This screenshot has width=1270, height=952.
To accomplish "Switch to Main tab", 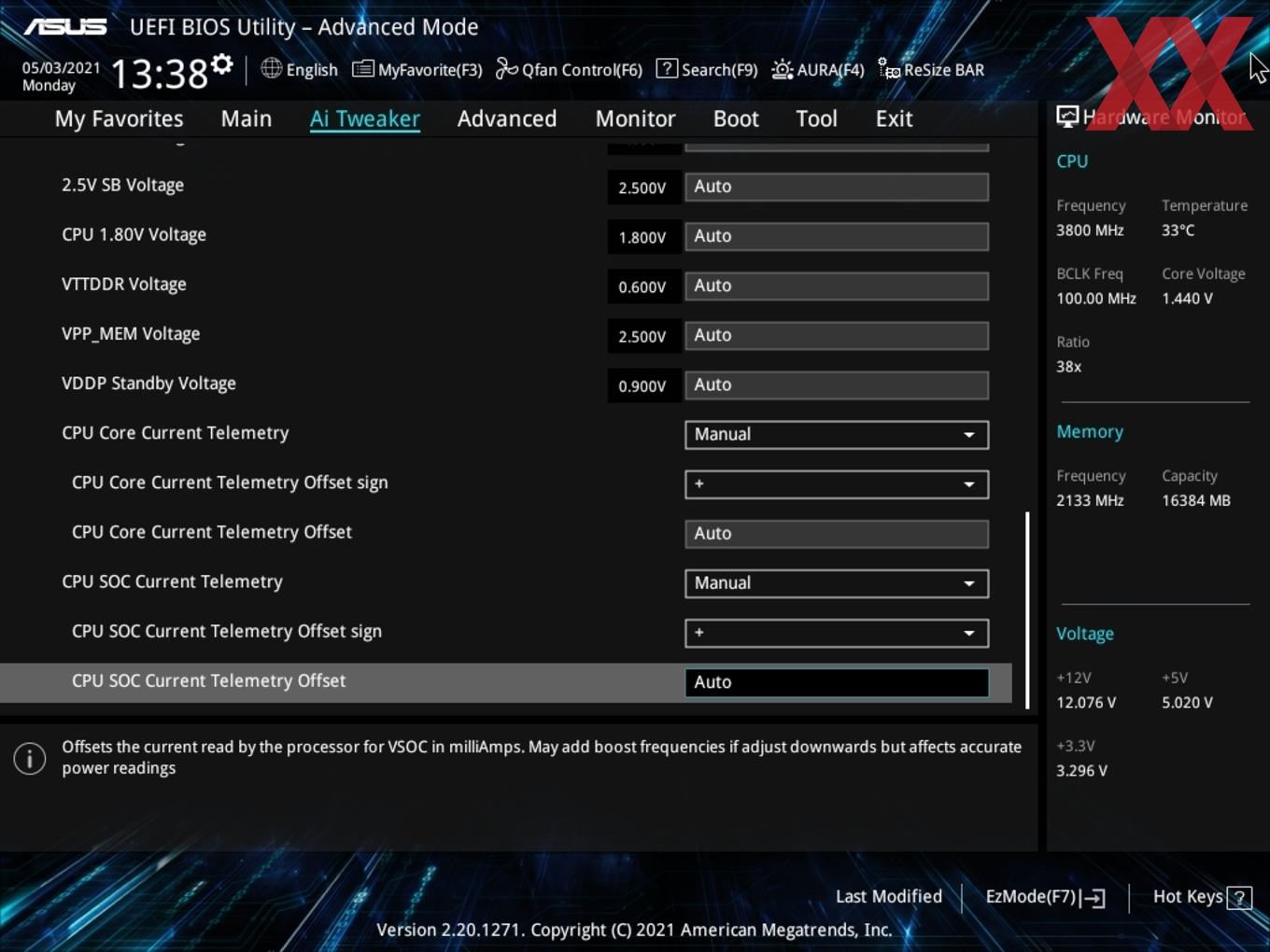I will pyautogui.click(x=247, y=119).
